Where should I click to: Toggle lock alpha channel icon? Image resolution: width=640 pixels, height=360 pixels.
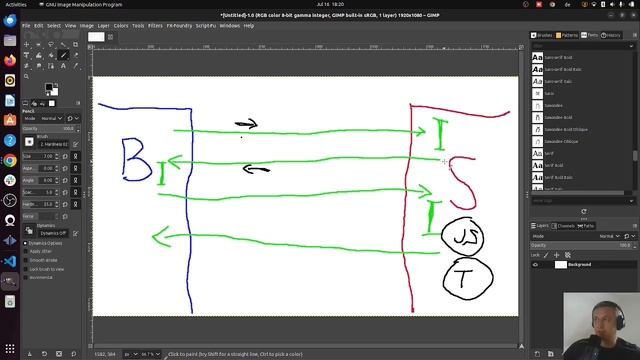567,255
